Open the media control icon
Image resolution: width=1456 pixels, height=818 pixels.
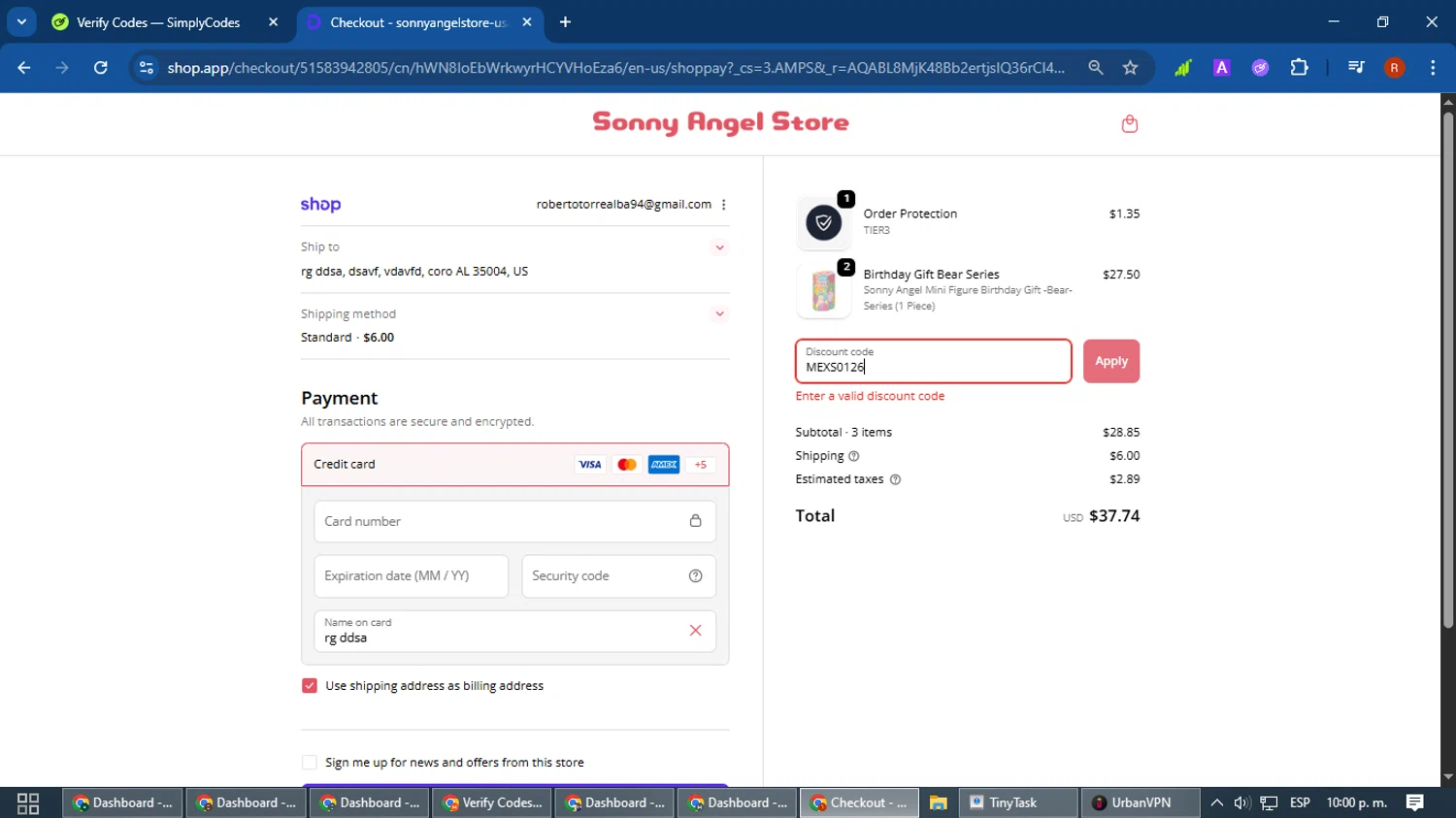coord(1356,67)
